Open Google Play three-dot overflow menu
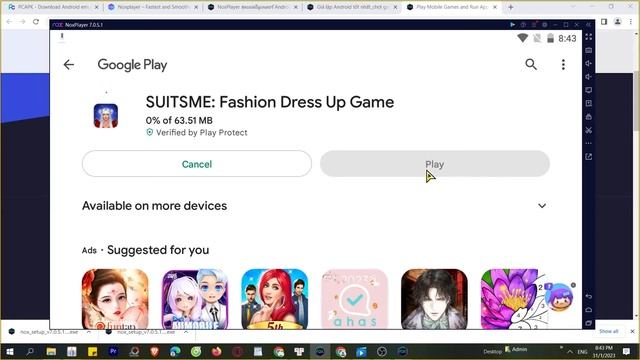Image resolution: width=640 pixels, height=360 pixels. click(x=563, y=64)
